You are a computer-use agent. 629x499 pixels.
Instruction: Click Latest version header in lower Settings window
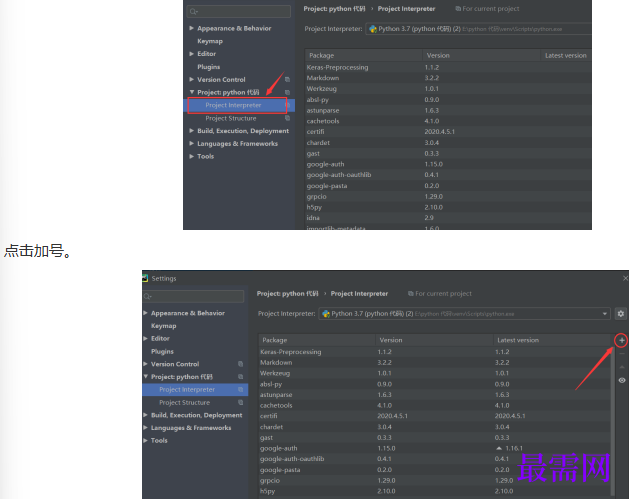tap(552, 340)
